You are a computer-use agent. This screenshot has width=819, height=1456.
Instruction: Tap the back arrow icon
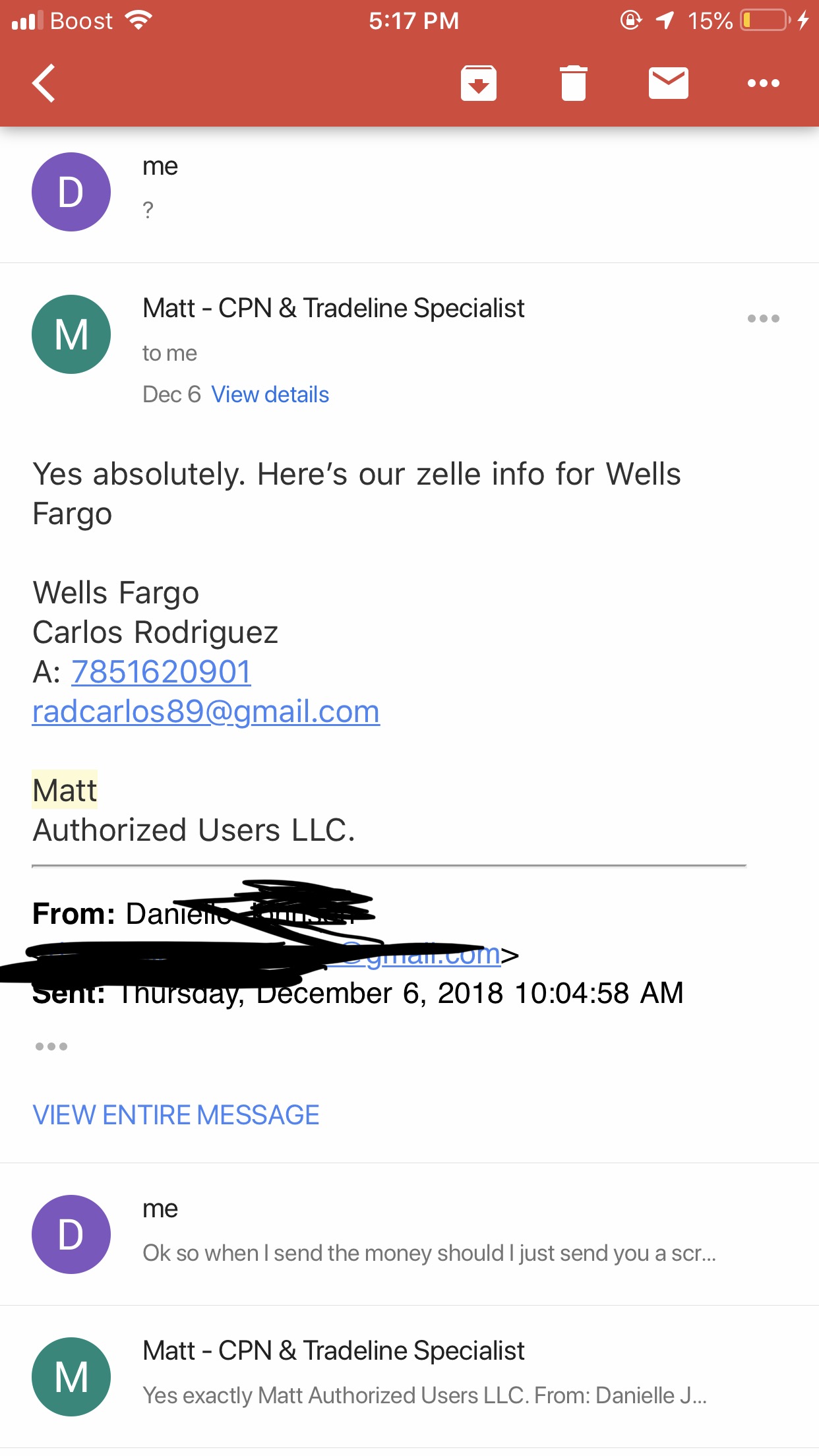(44, 83)
